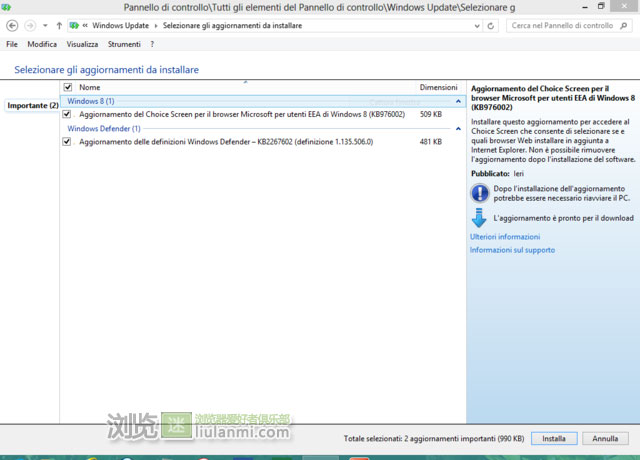The height and width of the screenshot is (460, 640).
Task: Uncheck the Choice Screen KB976002 update
Action: (x=67, y=114)
